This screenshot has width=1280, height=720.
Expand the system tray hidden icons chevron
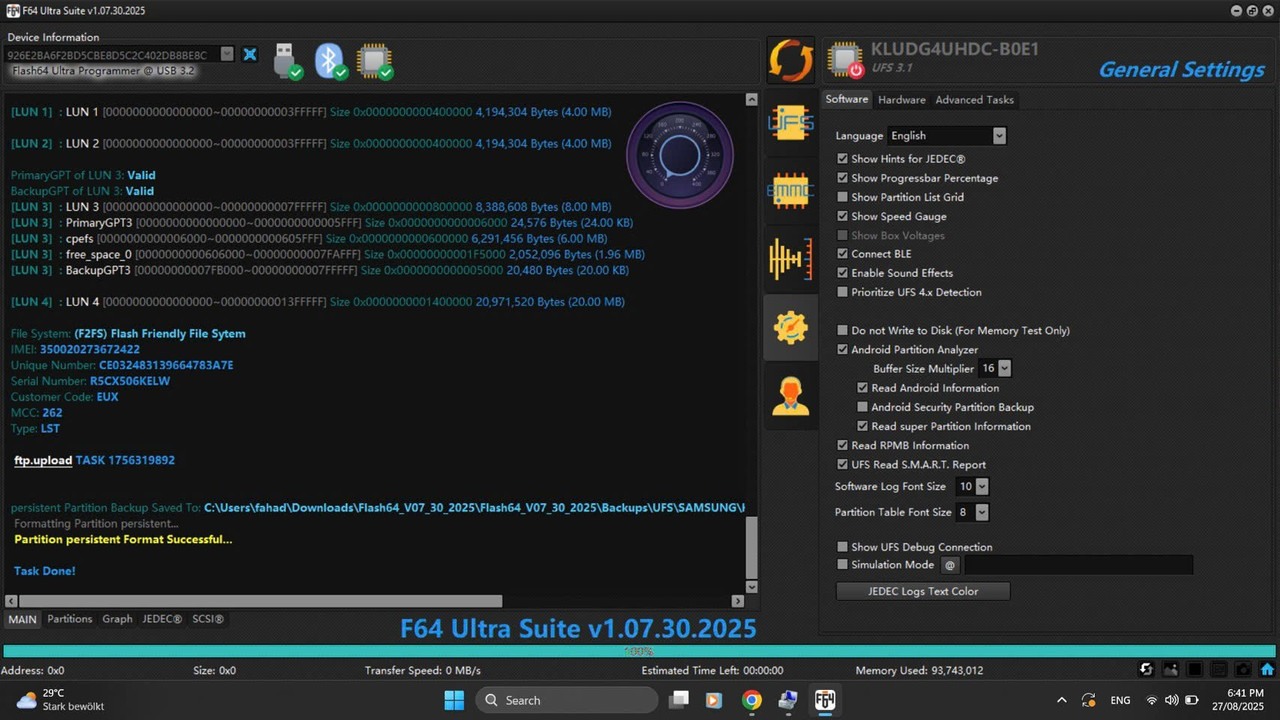(x=1062, y=700)
